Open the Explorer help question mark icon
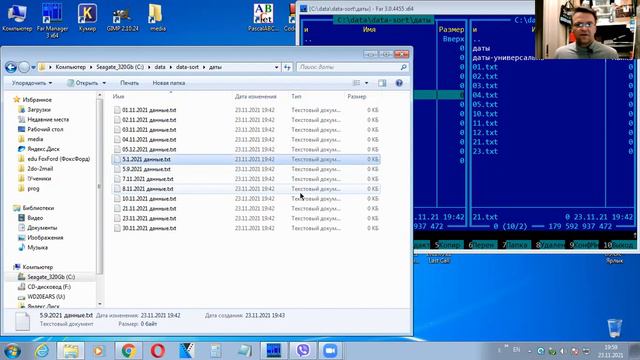This screenshot has width=640, height=360. coord(399,83)
